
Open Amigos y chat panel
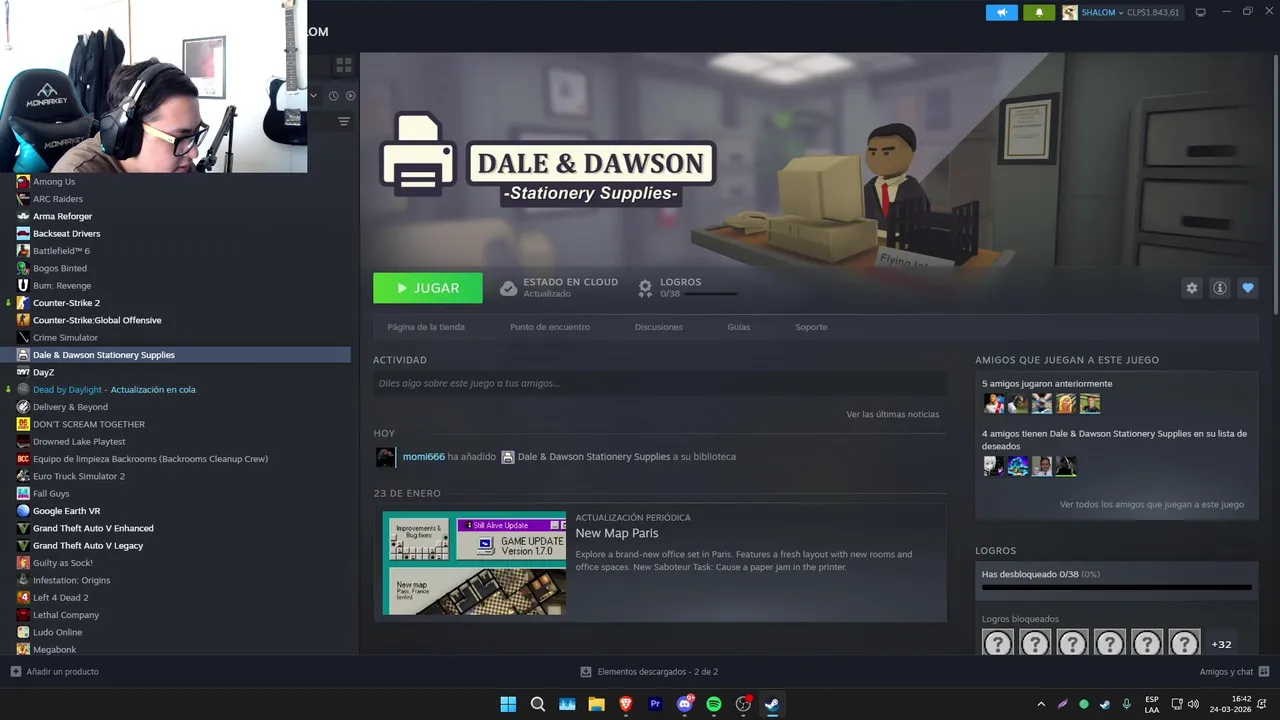1234,672
